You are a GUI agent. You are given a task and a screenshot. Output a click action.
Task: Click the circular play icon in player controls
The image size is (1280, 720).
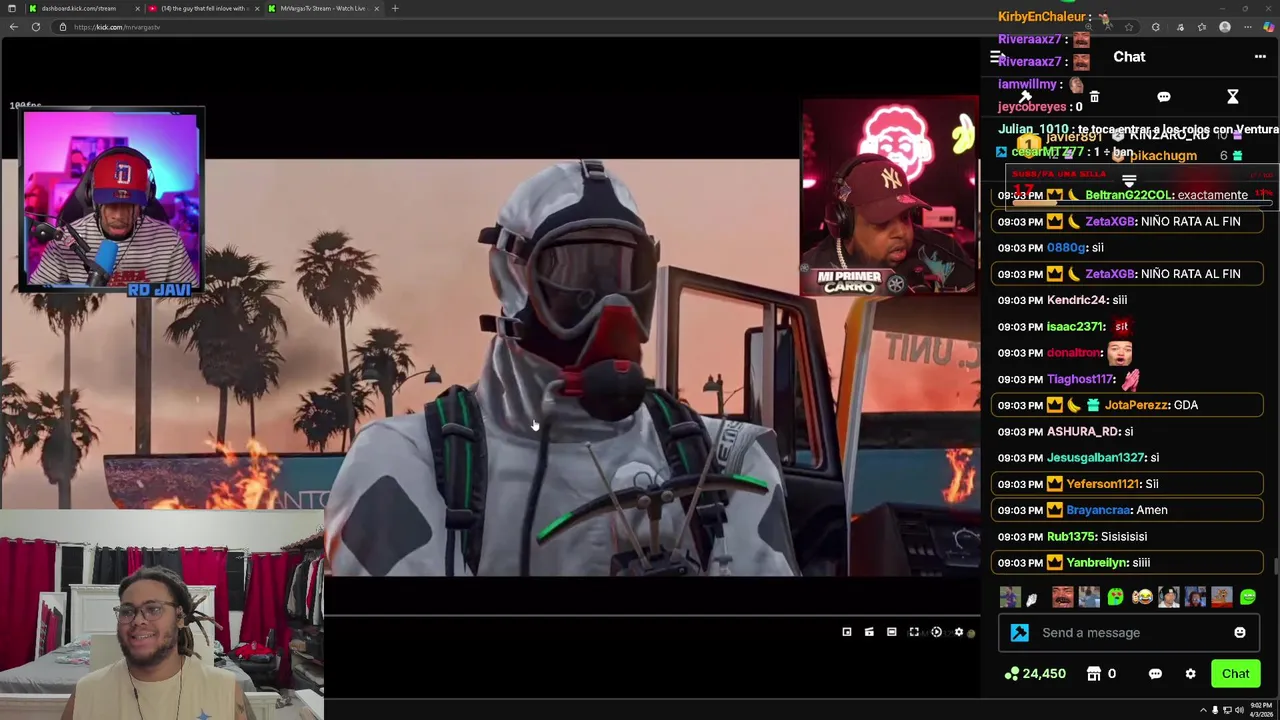pos(936,632)
